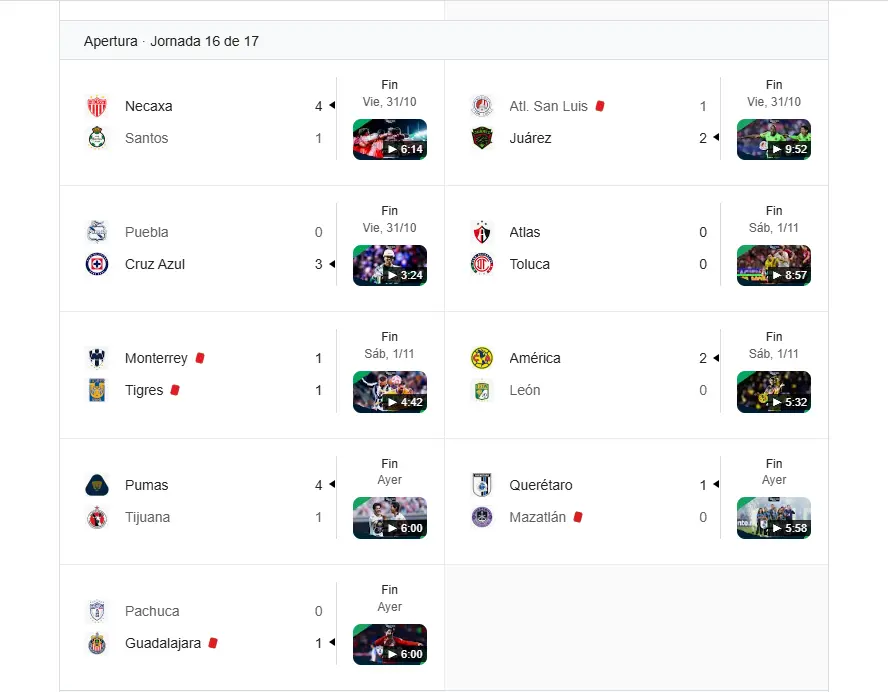
Task: Play the Necaxa vs Santos highlights video
Action: click(x=390, y=139)
